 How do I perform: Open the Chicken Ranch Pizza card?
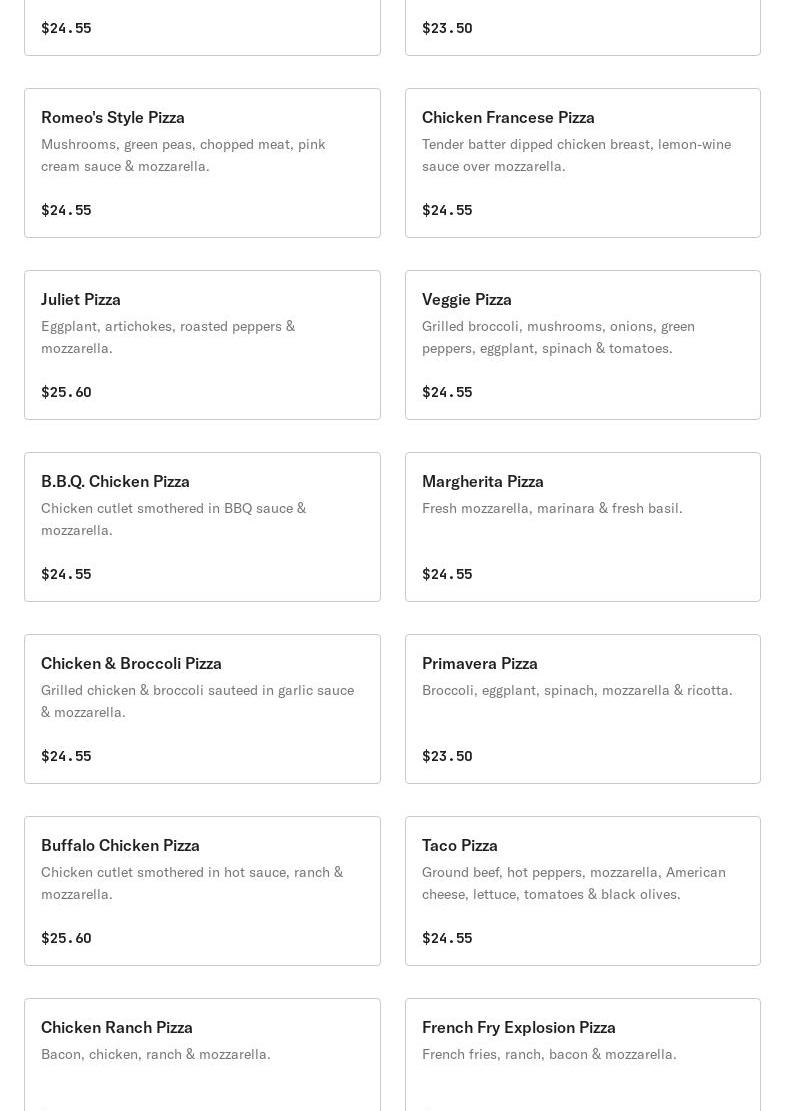pyautogui.click(x=202, y=1055)
